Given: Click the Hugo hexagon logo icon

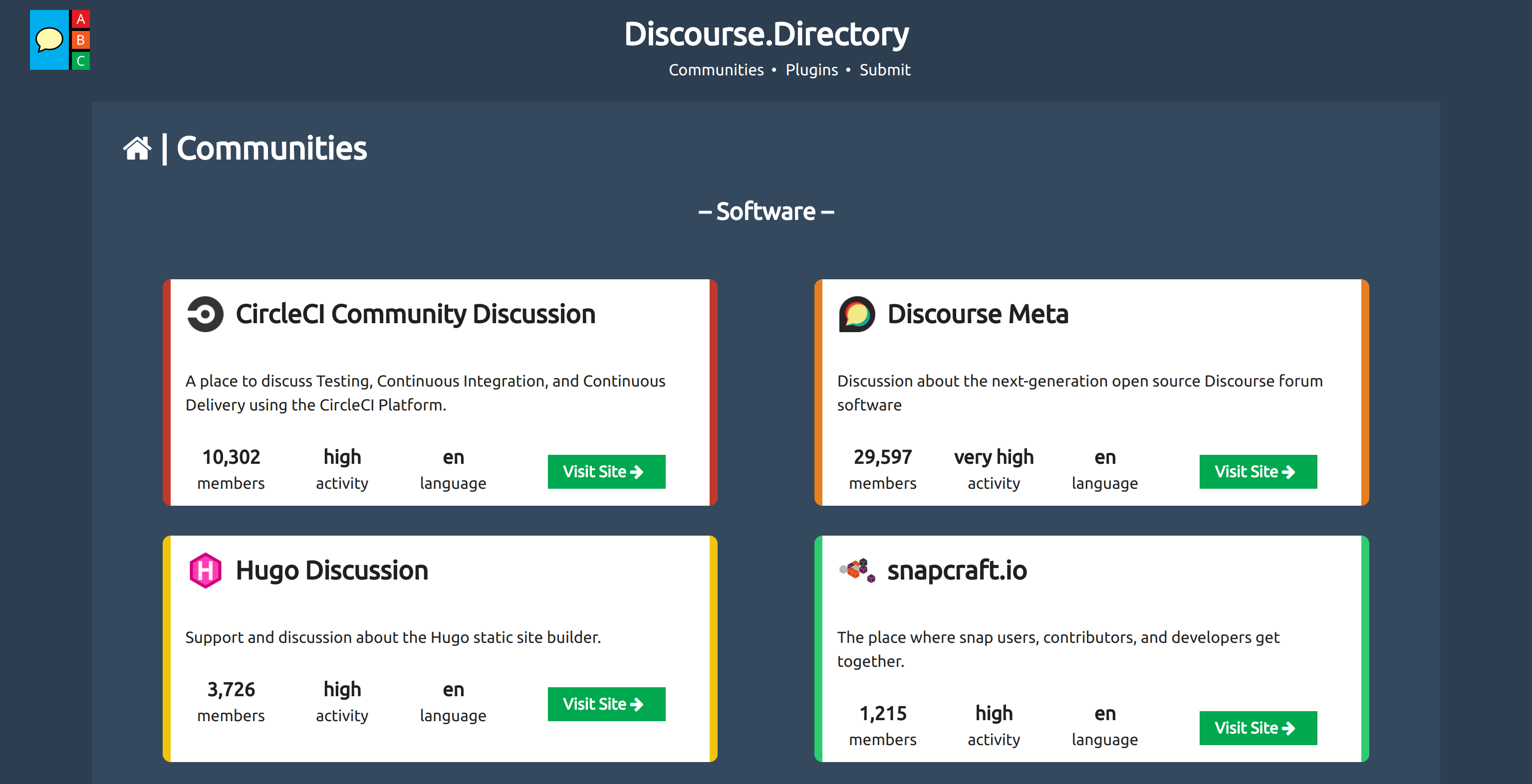Looking at the screenshot, I should click(205, 570).
